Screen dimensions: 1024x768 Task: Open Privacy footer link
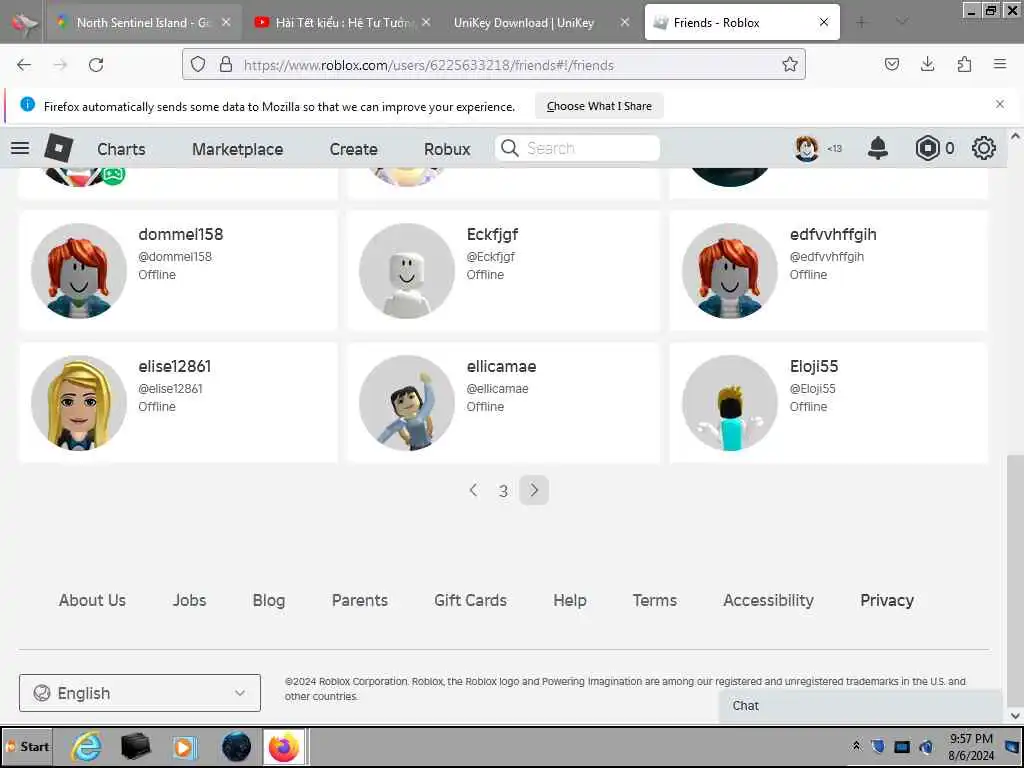(x=887, y=600)
